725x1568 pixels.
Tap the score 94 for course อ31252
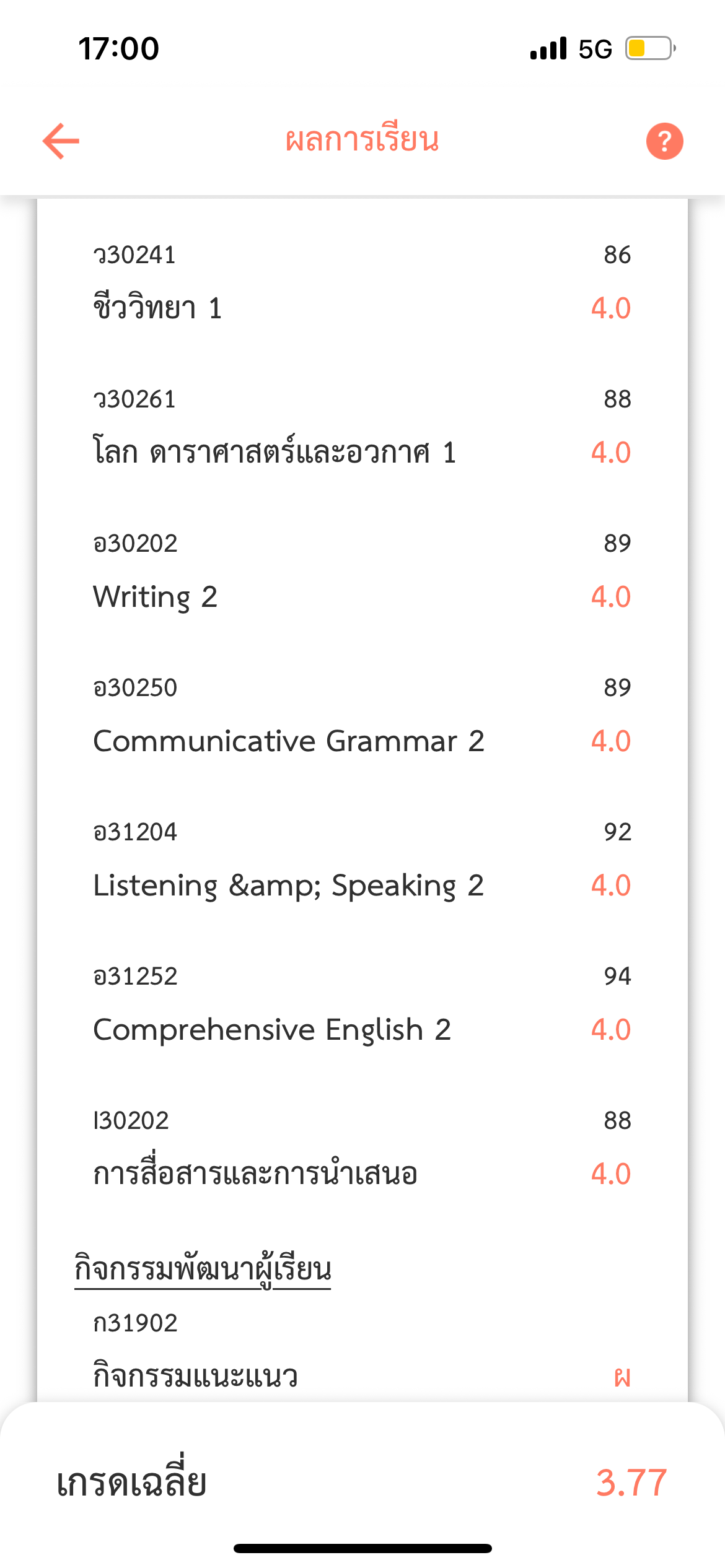(x=618, y=976)
